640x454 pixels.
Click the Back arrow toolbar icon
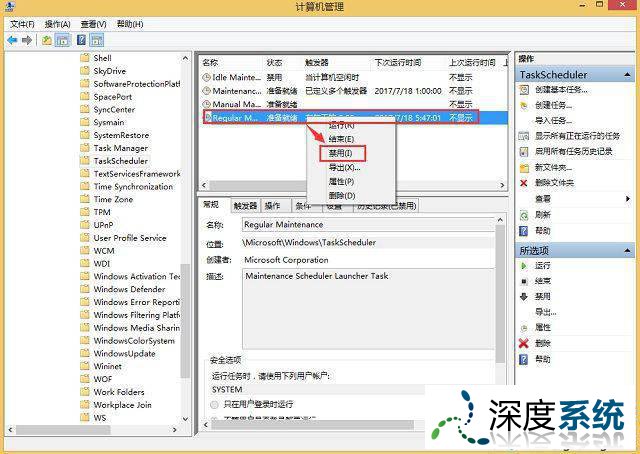(x=12, y=40)
